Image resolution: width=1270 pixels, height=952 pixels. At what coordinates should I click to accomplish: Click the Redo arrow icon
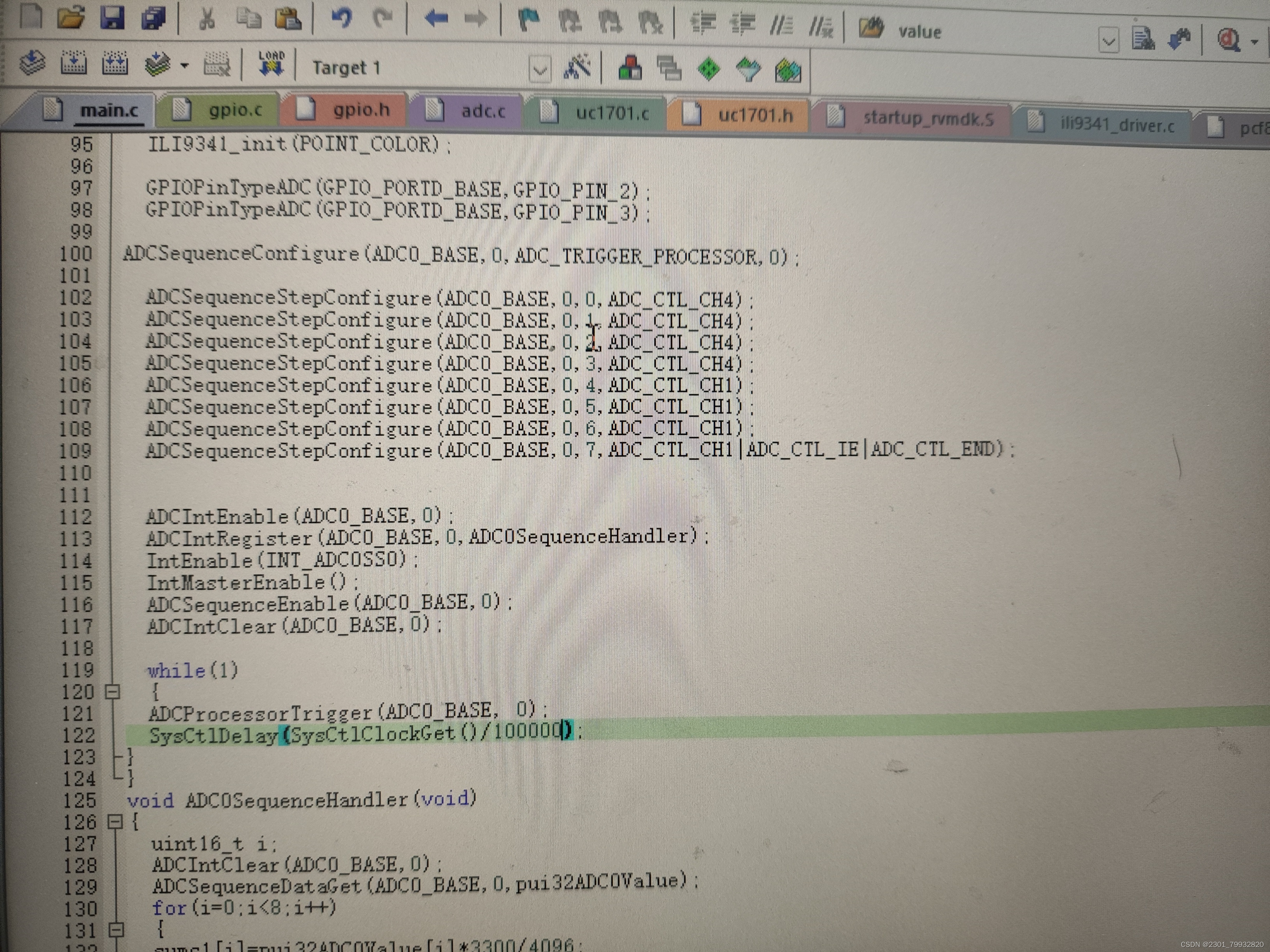382,18
